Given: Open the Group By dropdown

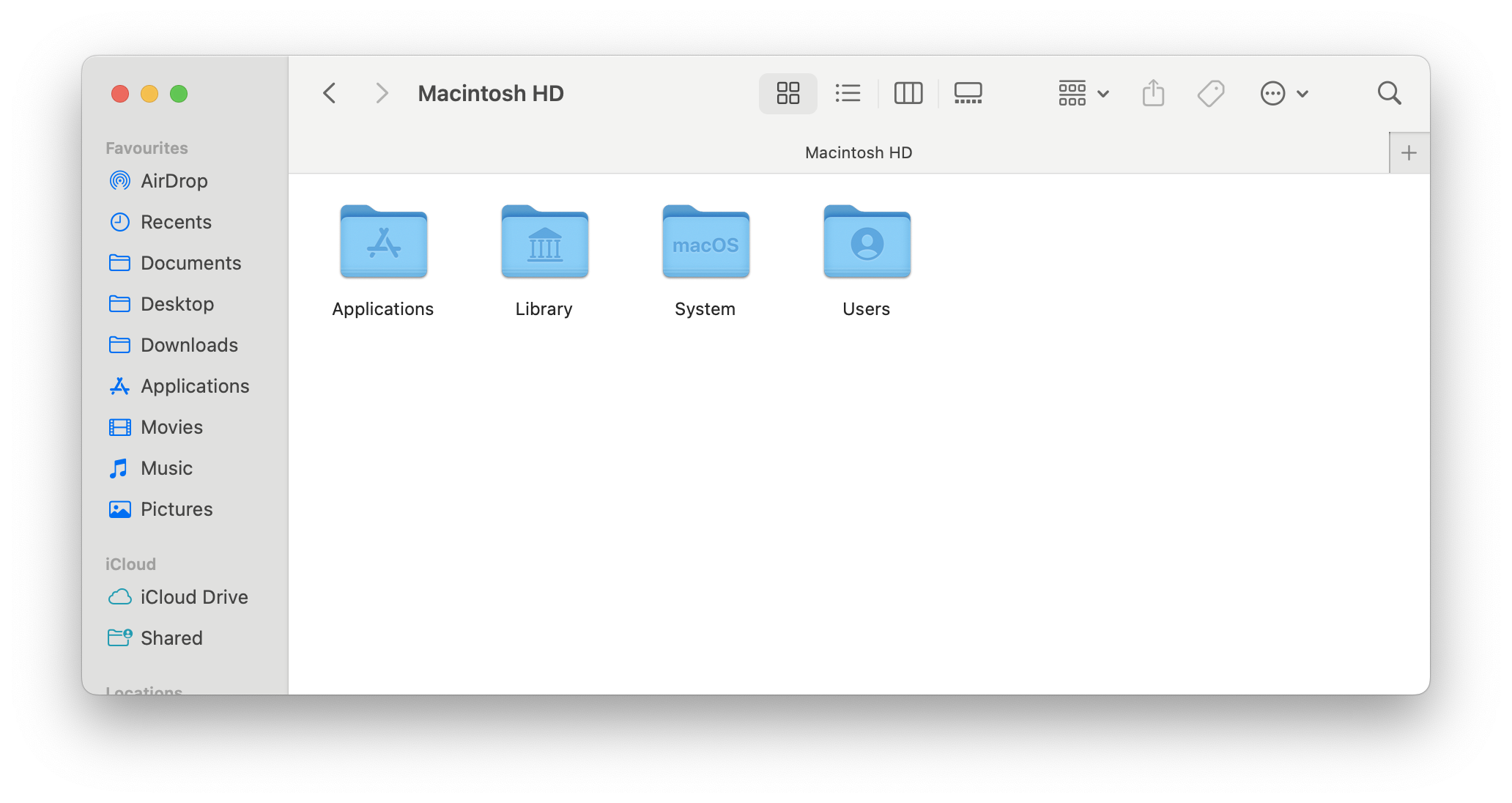Looking at the screenshot, I should [1083, 93].
